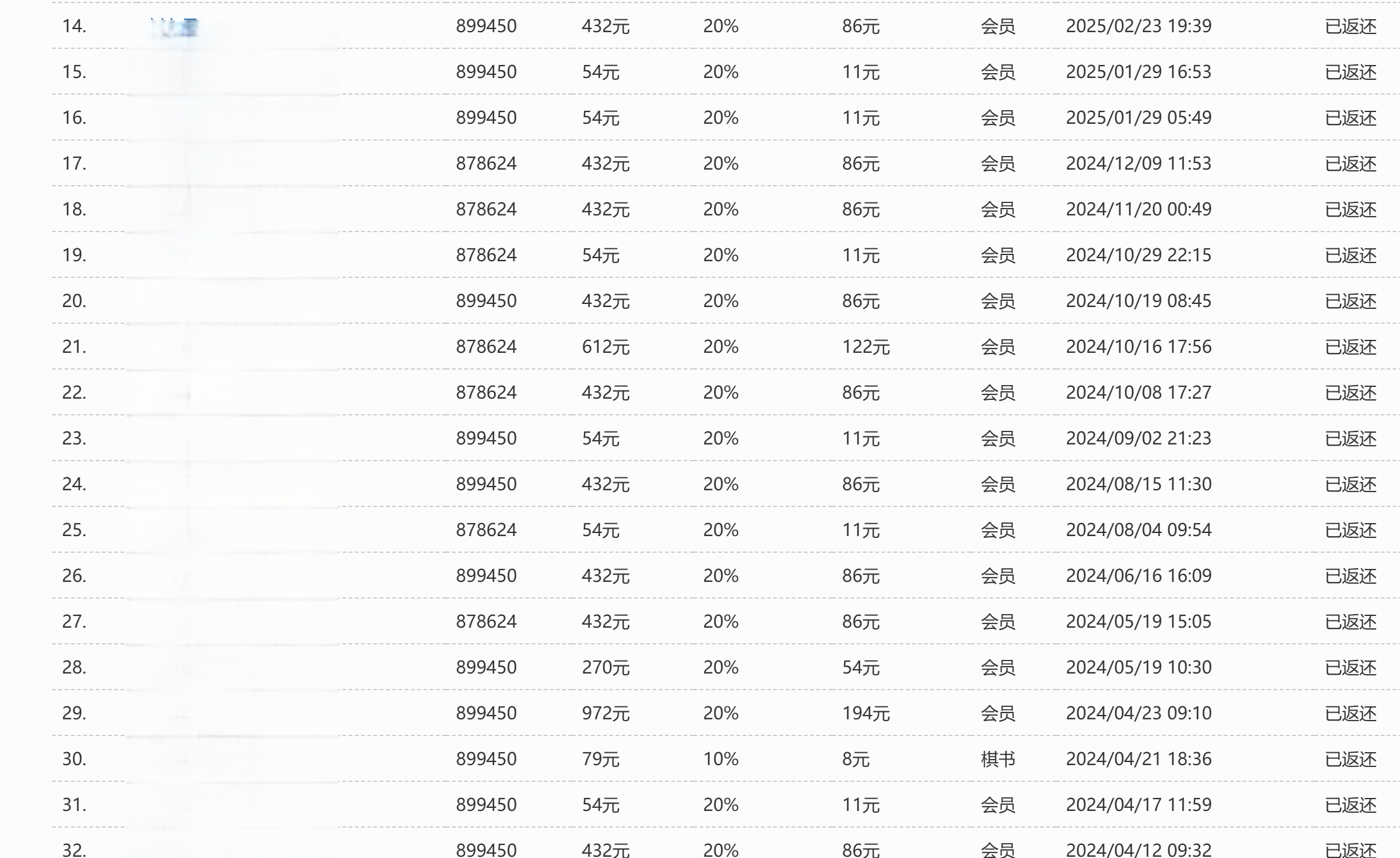
Task: Click date 2024/12/09 11:53
Action: point(1138,163)
